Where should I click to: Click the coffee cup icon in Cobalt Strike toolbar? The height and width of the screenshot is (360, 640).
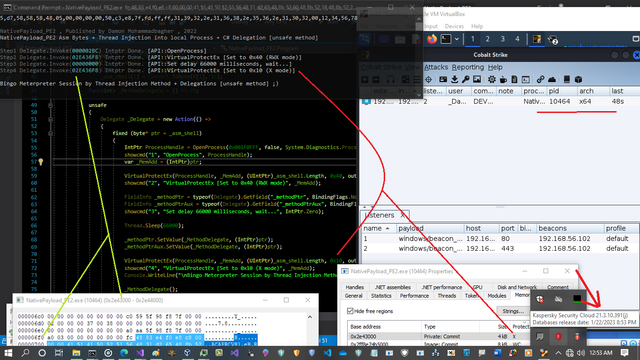(503, 80)
